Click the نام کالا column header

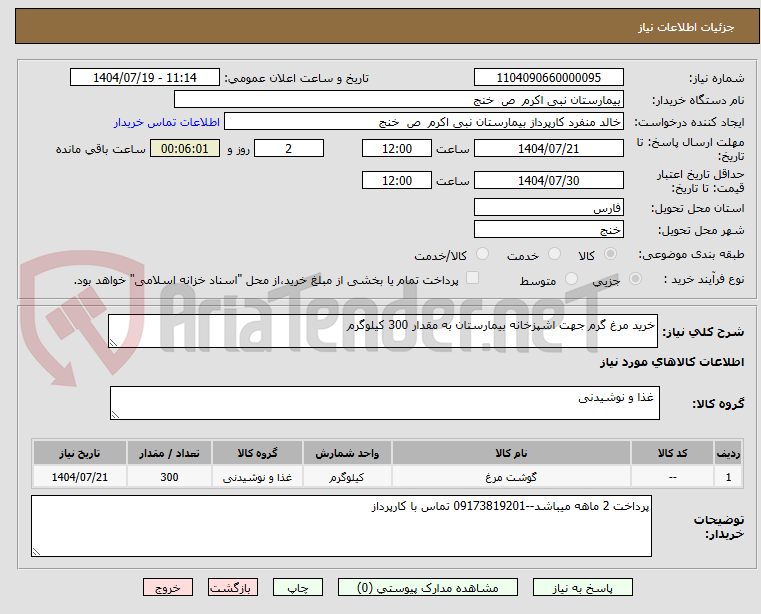[511, 453]
